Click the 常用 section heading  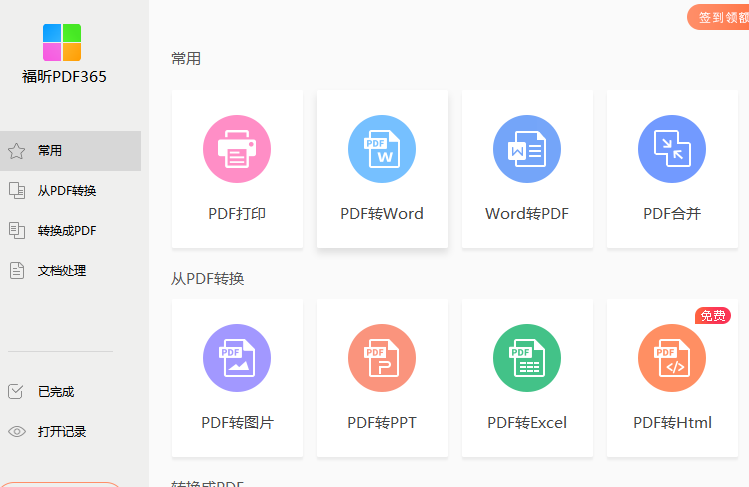click(186, 59)
